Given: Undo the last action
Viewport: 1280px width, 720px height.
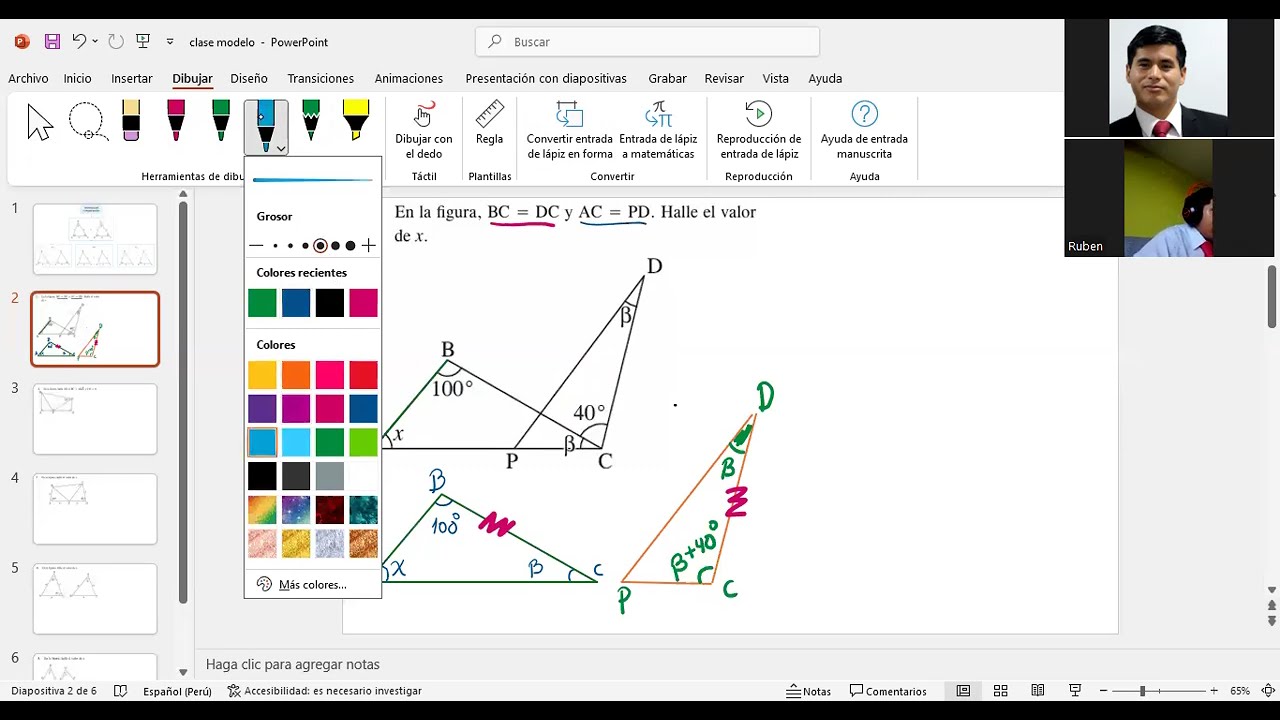Looking at the screenshot, I should (x=79, y=41).
